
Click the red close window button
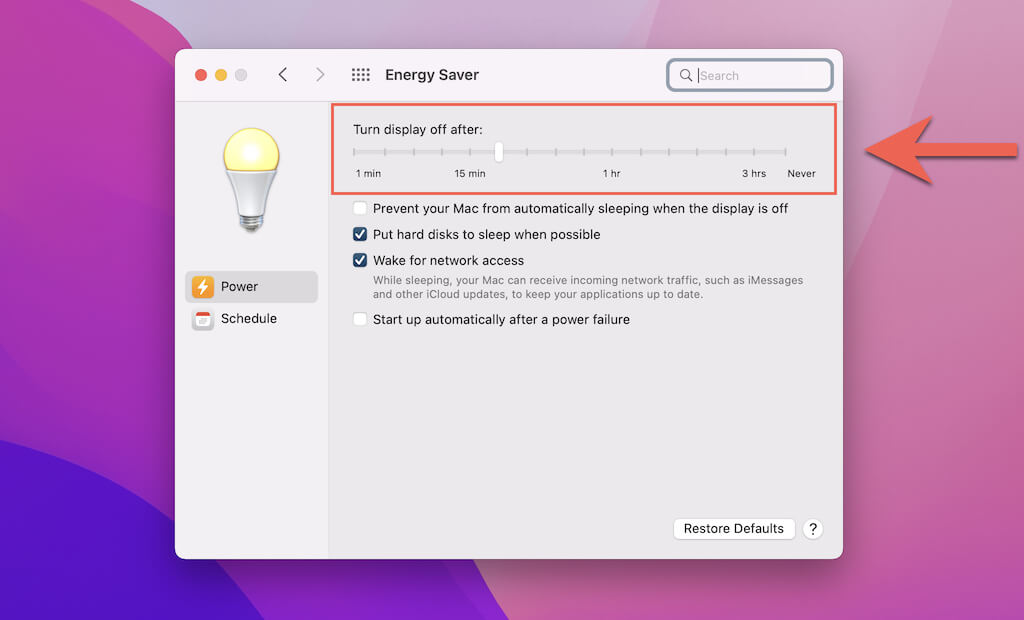[201, 75]
